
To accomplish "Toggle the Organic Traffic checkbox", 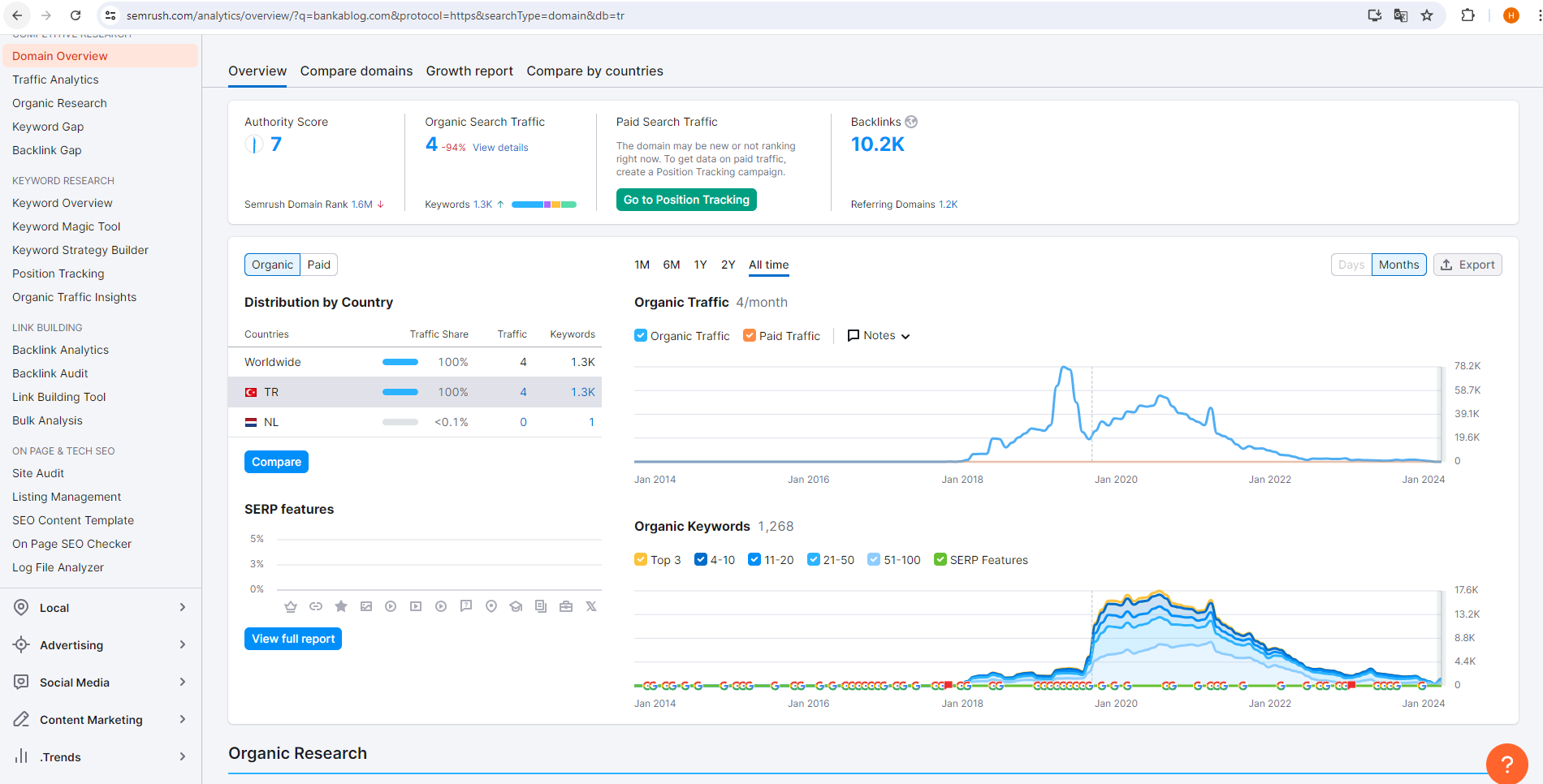I will tap(641, 335).
